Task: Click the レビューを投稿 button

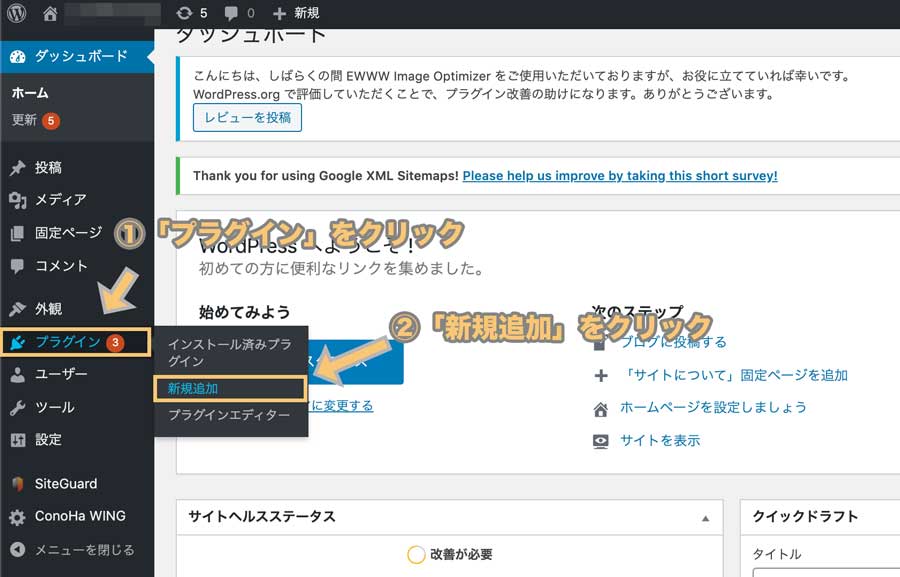Action: point(247,118)
